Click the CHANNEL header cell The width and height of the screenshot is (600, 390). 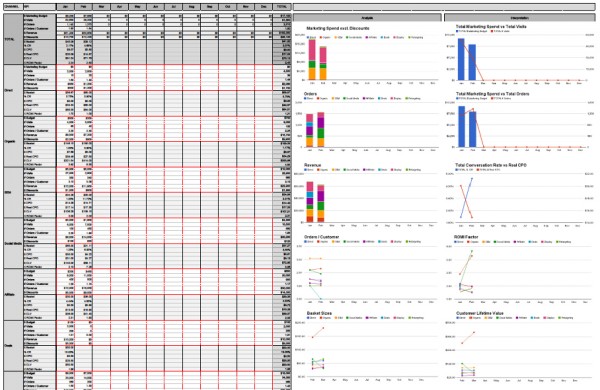point(13,7)
